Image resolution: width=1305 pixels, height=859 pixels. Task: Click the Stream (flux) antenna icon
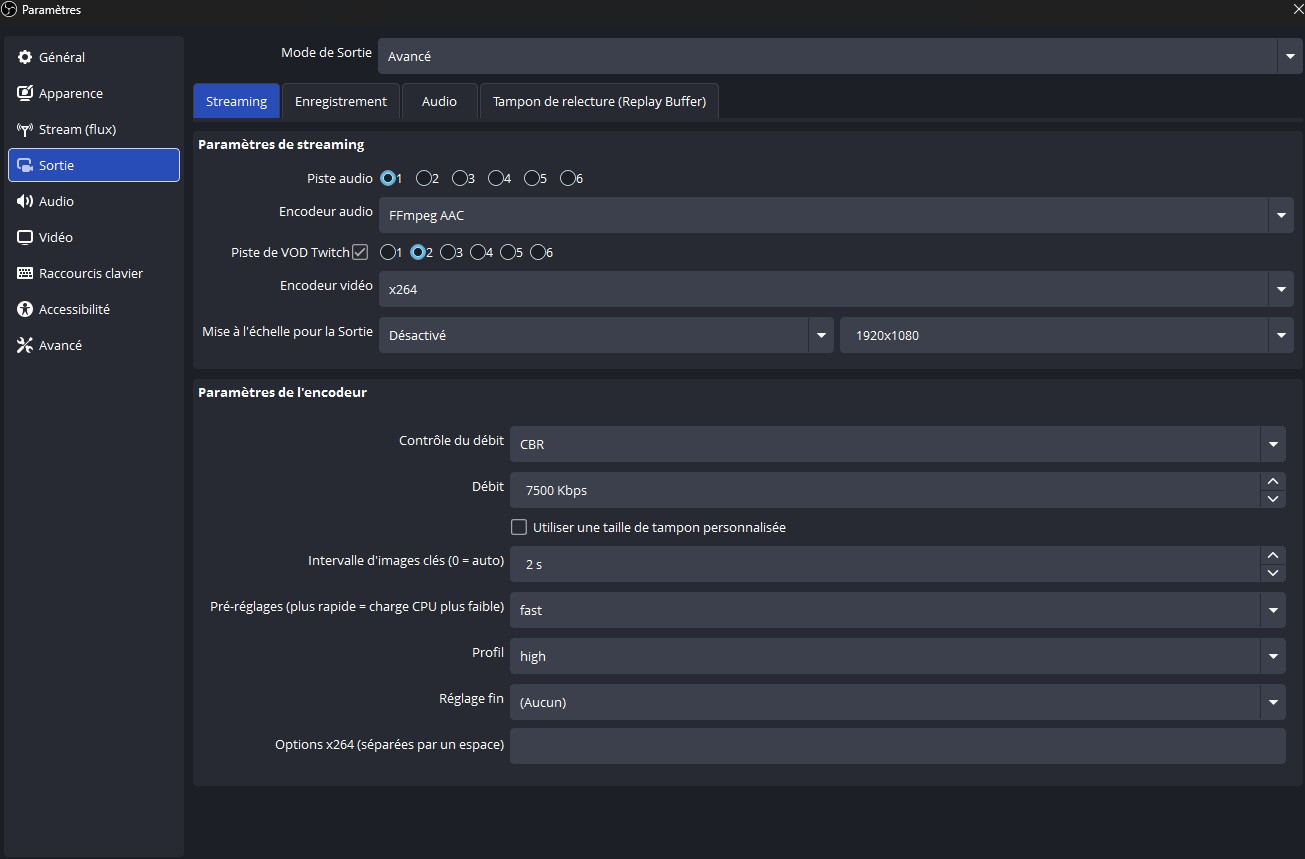click(25, 129)
